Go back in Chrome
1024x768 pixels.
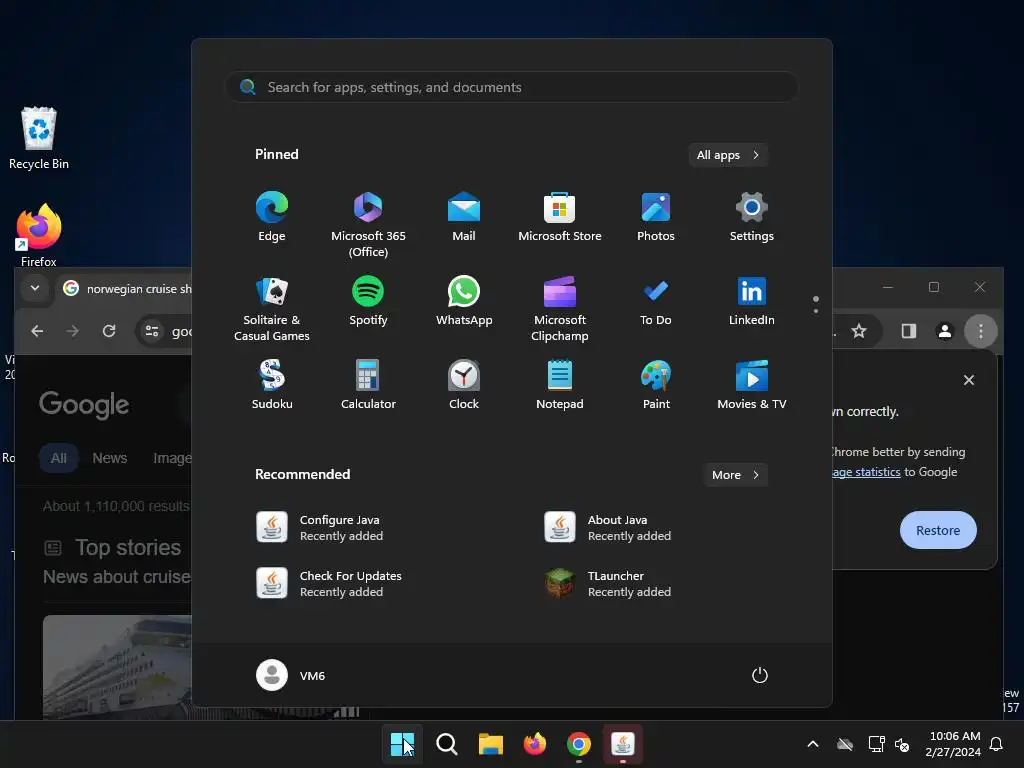point(37,331)
